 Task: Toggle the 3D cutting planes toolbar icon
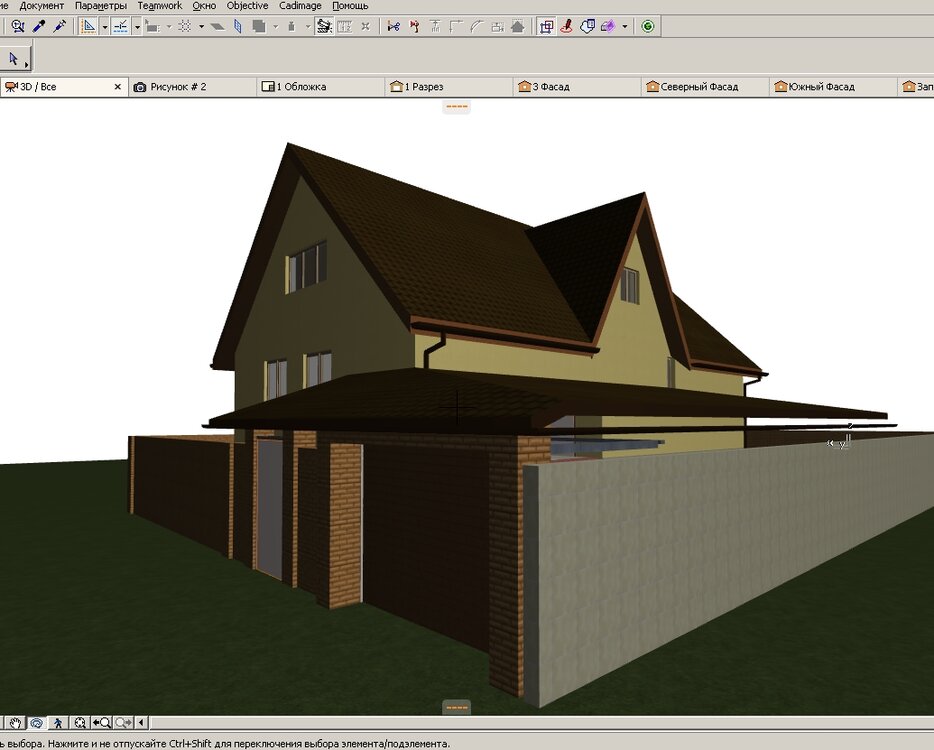coord(547,27)
